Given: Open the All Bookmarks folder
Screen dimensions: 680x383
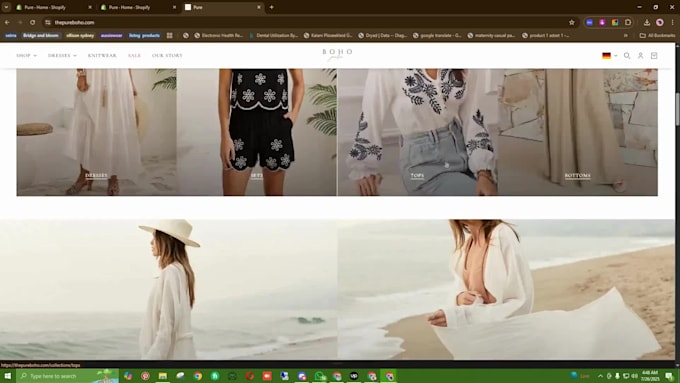Looking at the screenshot, I should tap(657, 36).
